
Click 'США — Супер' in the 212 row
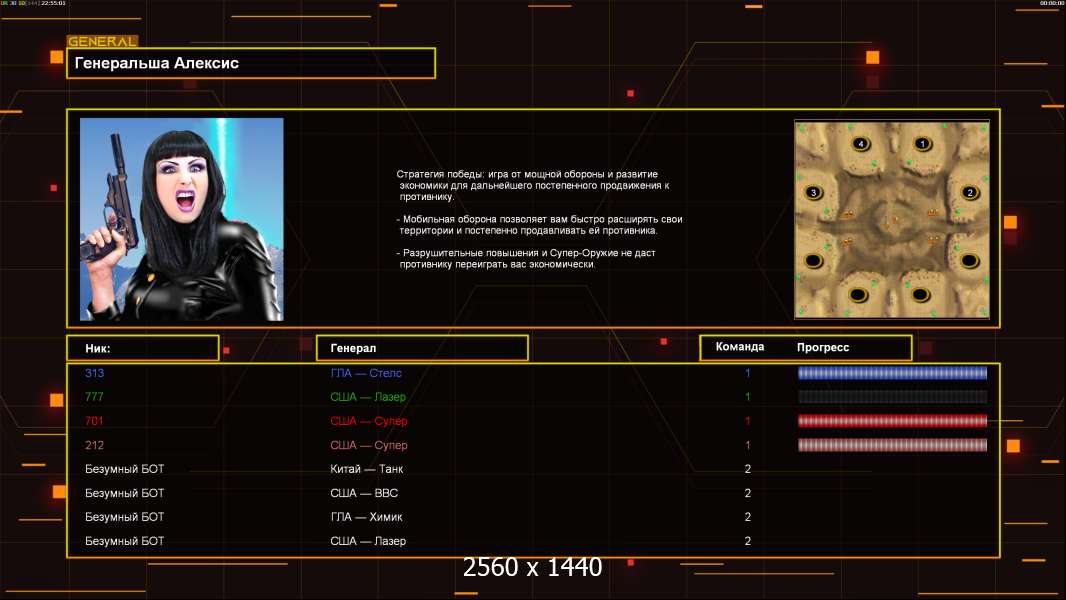click(x=368, y=445)
